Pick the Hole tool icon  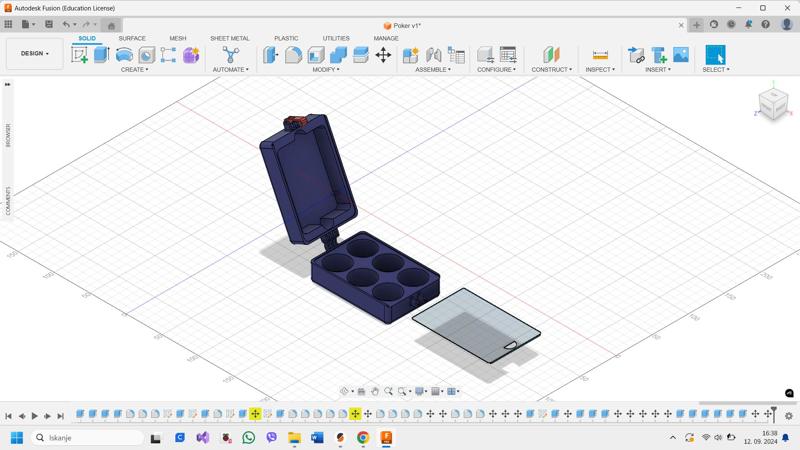click(146, 55)
